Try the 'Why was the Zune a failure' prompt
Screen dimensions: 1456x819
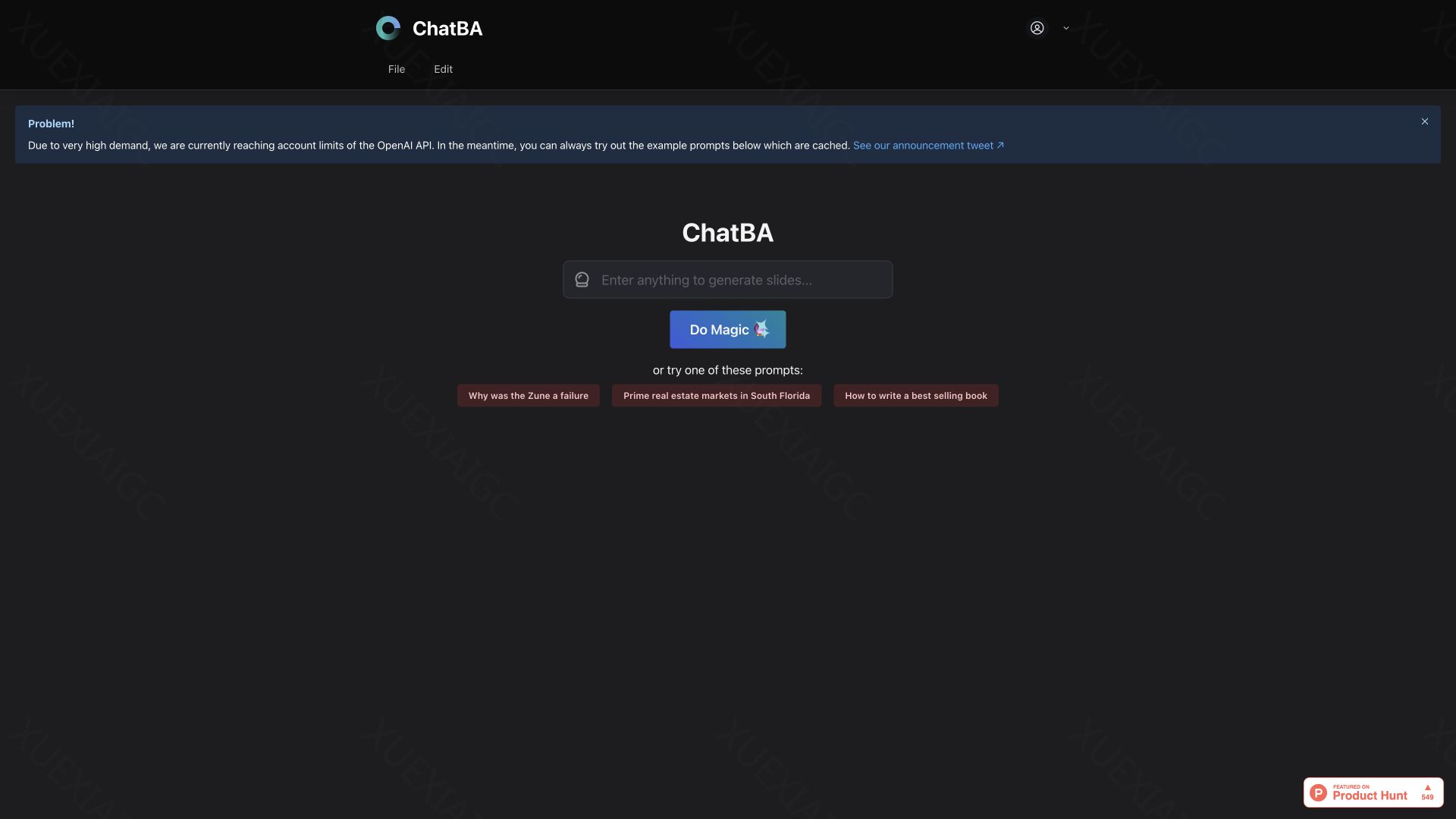(x=528, y=396)
